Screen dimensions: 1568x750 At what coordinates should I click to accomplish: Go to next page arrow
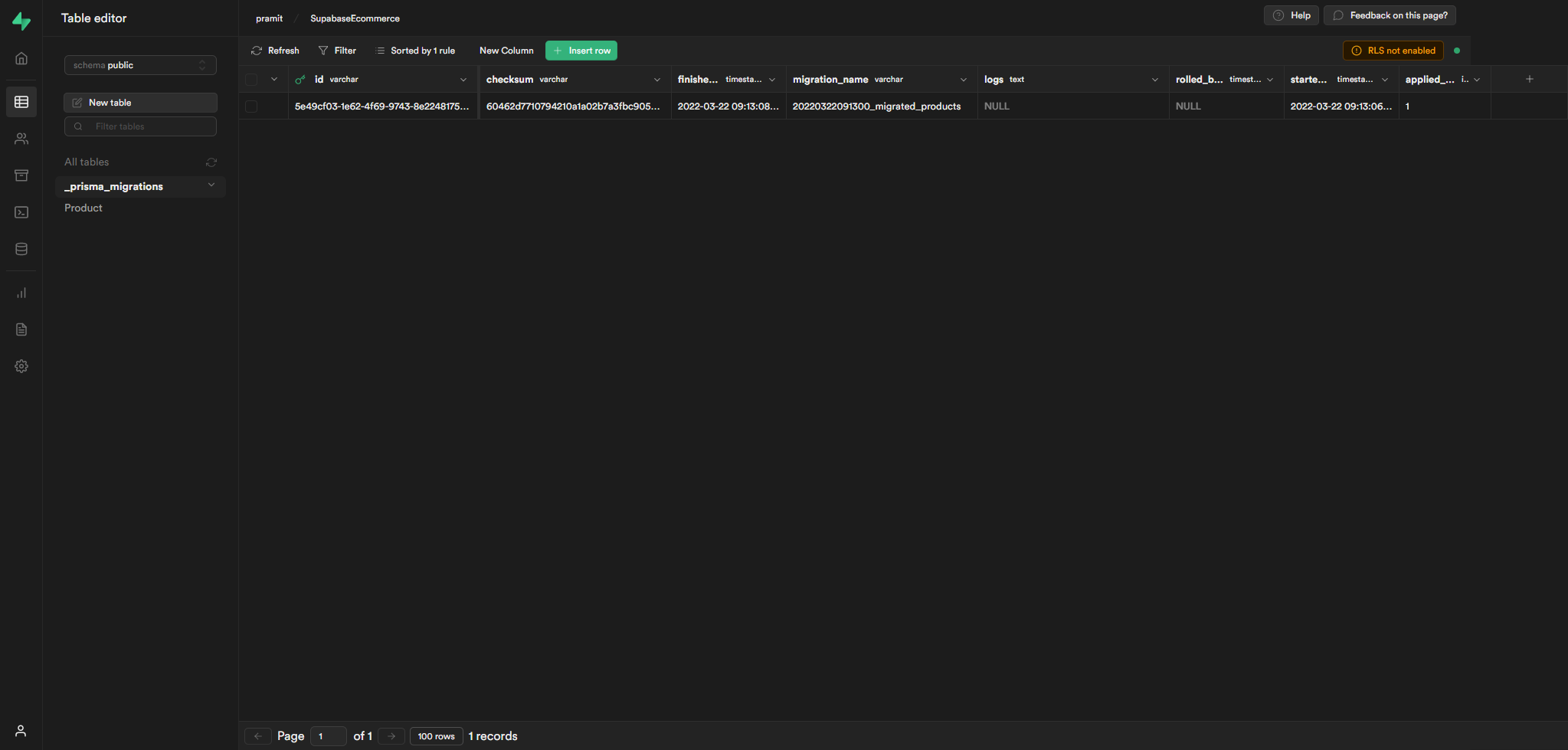coord(391,736)
